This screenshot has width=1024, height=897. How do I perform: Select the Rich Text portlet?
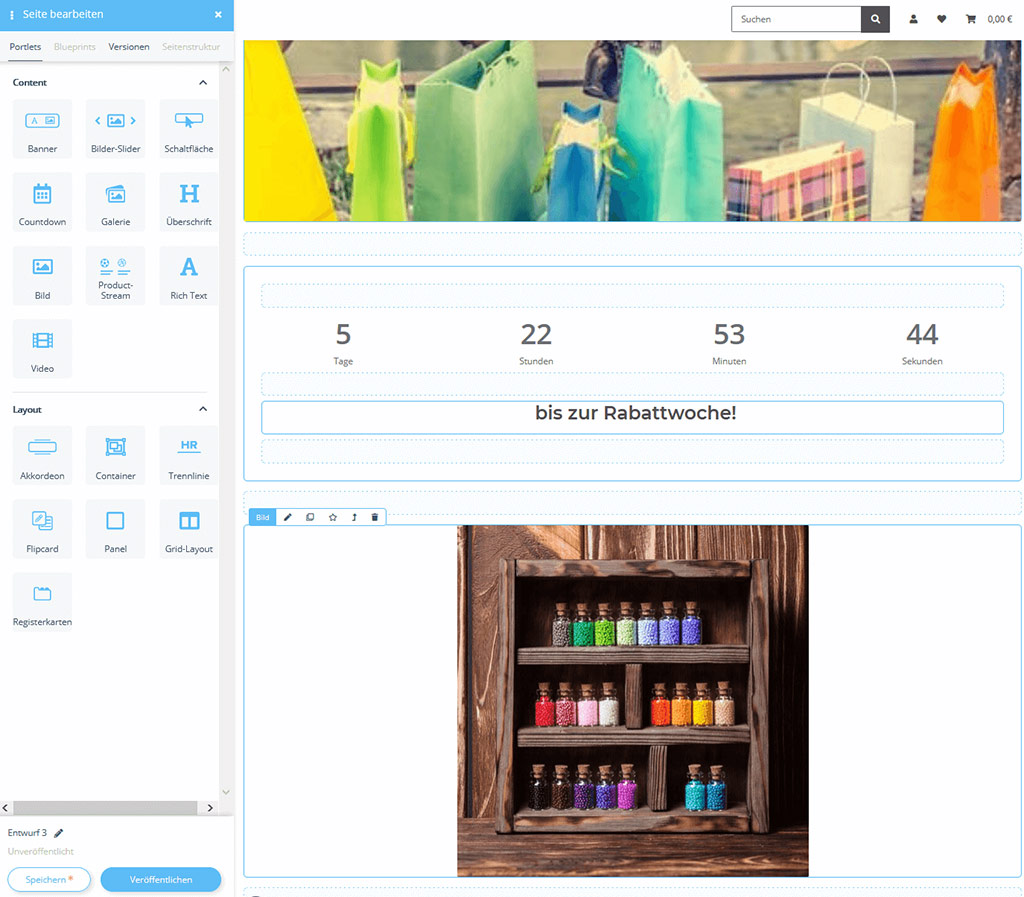189,276
